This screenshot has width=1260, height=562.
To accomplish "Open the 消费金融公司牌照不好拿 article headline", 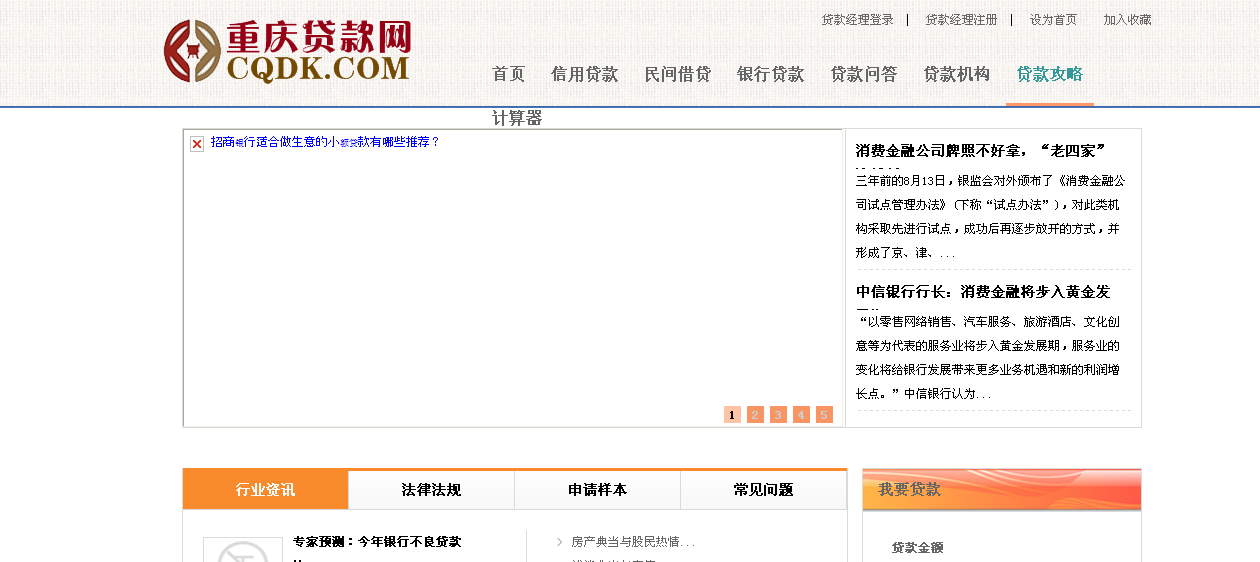I will point(980,151).
